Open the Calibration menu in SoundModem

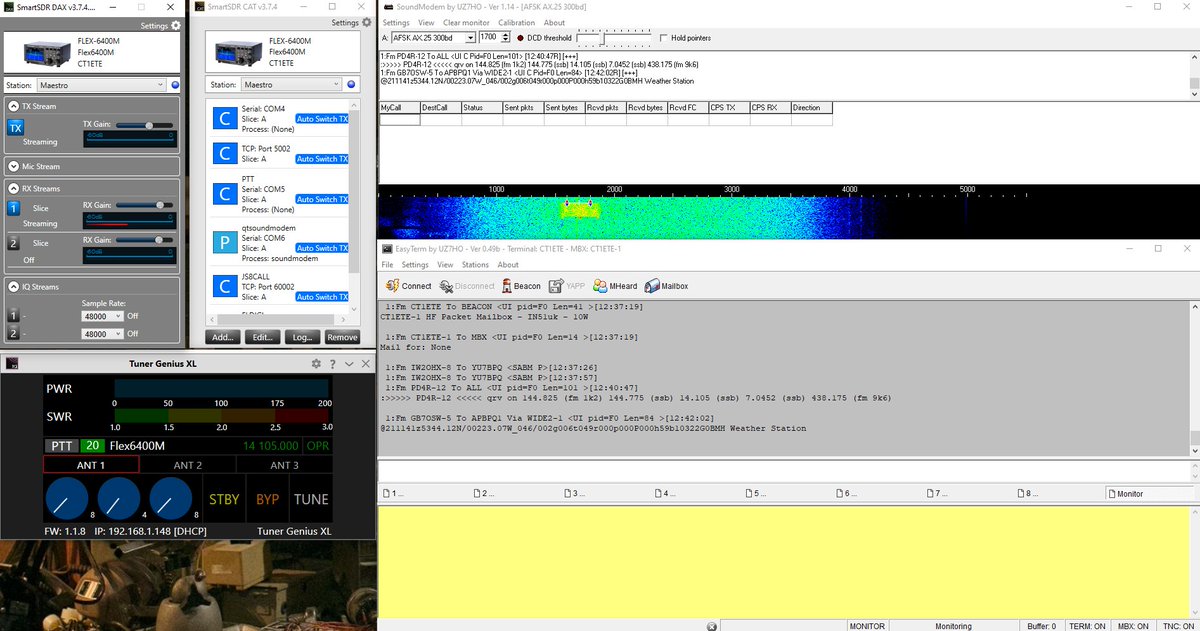[516, 22]
